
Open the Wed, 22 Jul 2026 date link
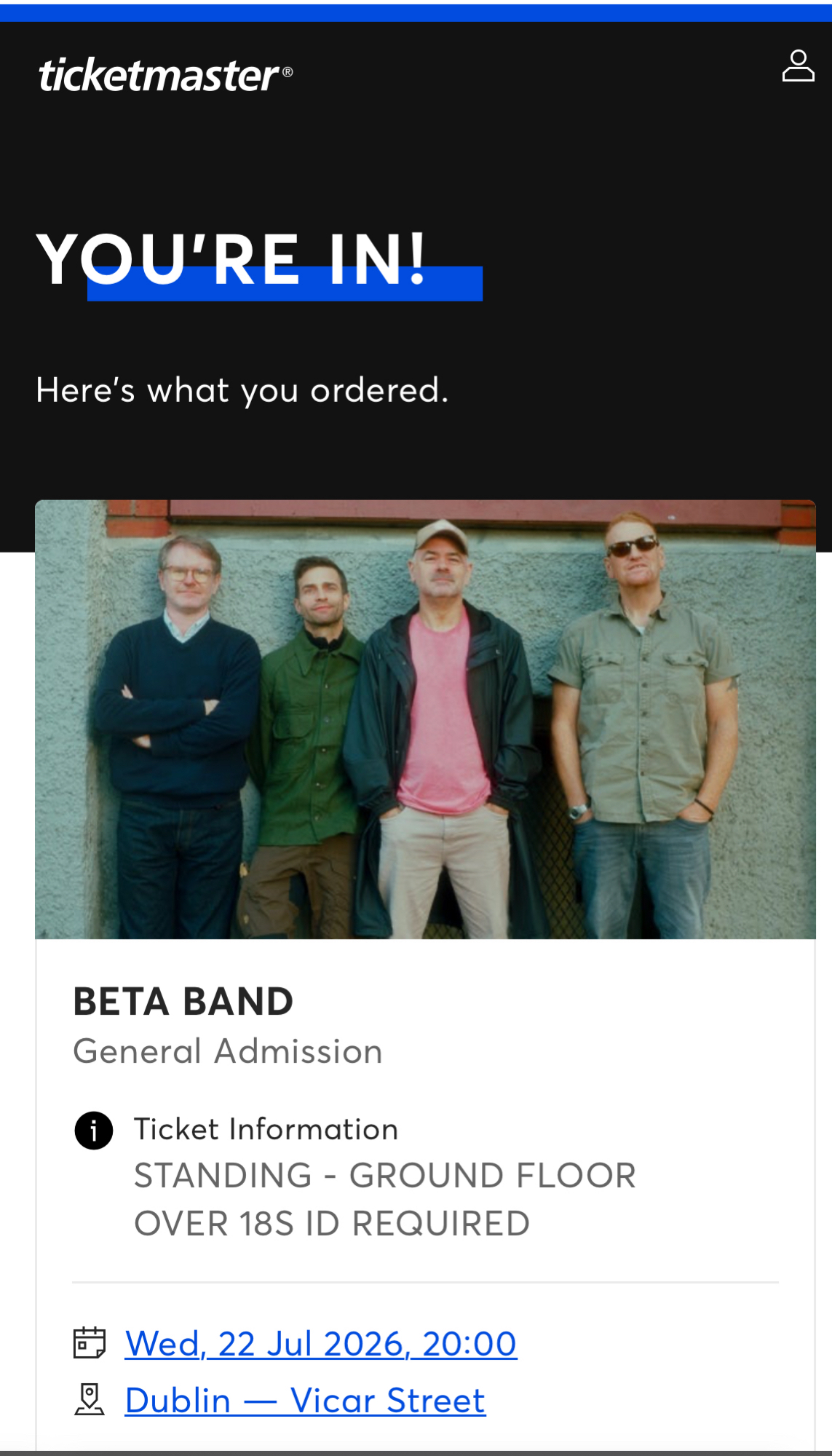pos(321,1344)
